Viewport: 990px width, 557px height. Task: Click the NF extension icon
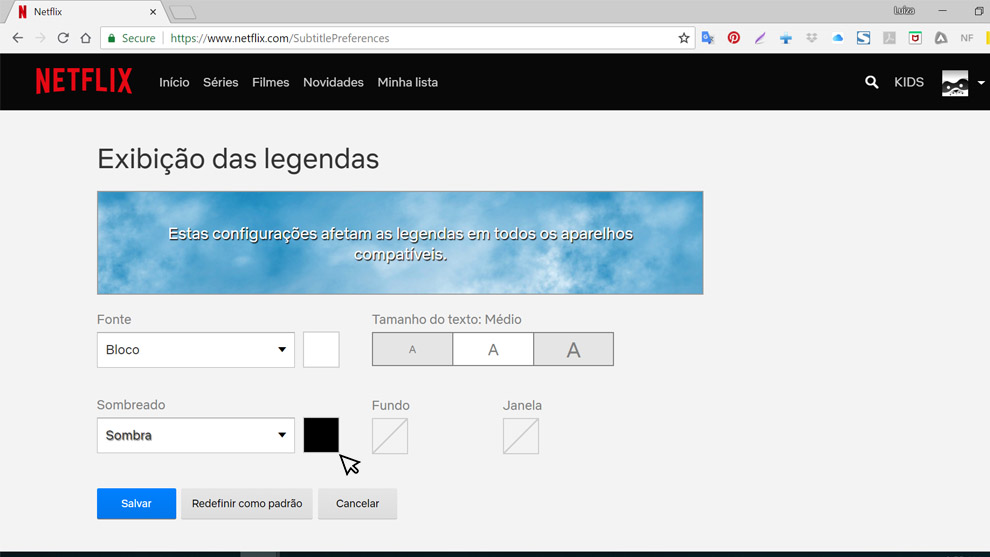pyautogui.click(x=967, y=38)
